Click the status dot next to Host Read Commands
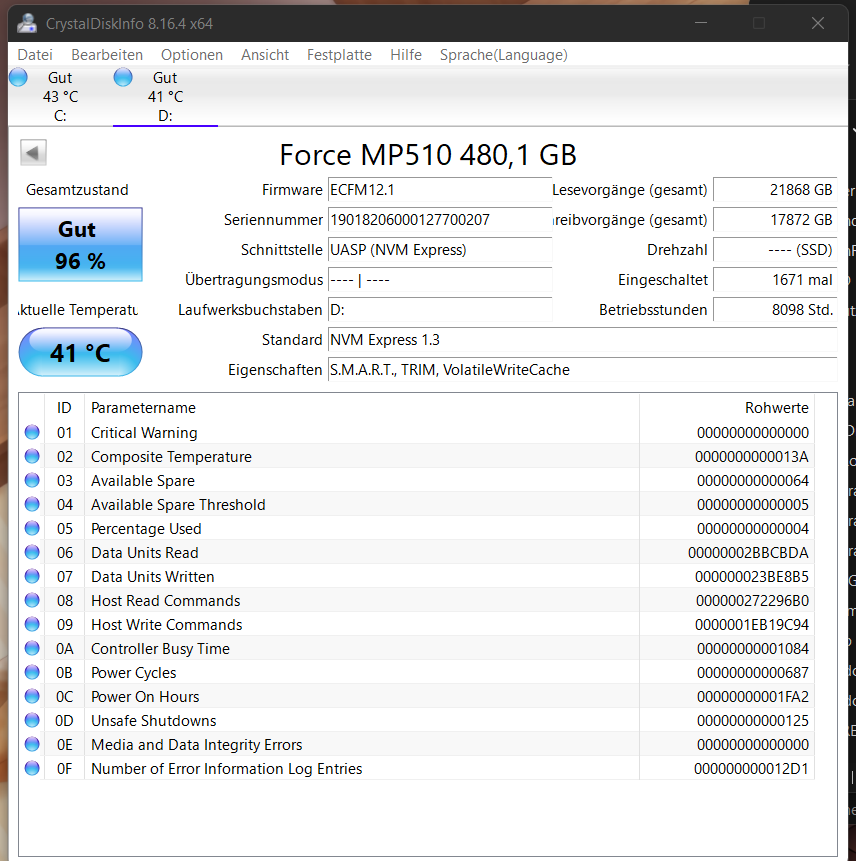856x861 pixels. [32, 600]
